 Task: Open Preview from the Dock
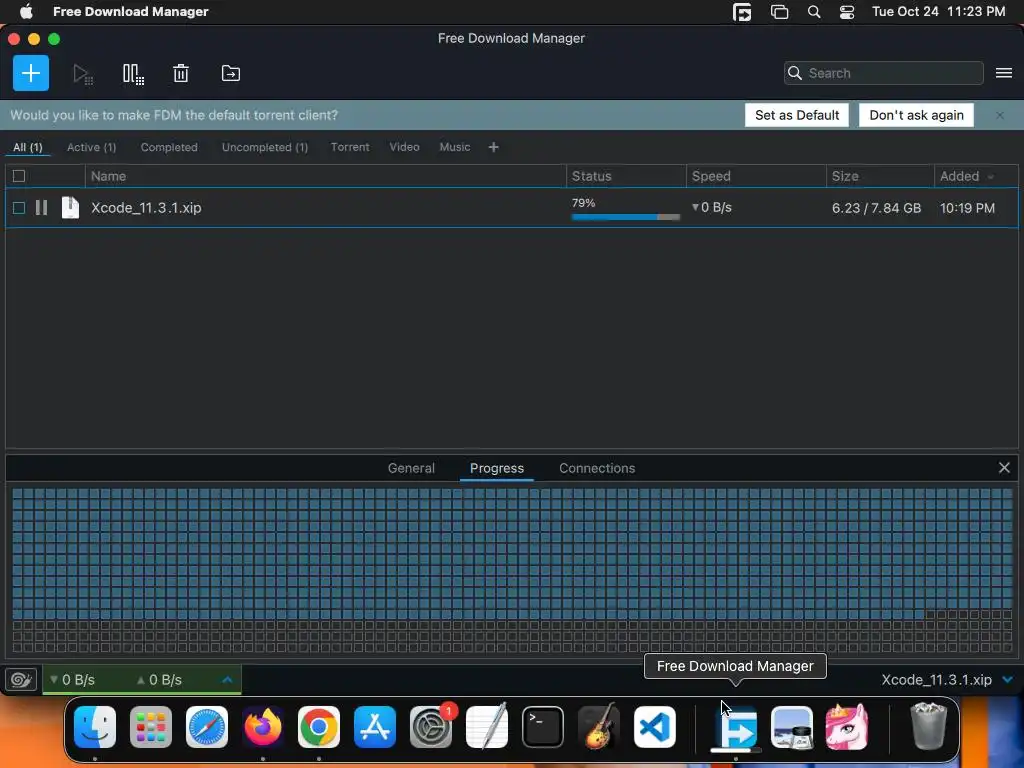792,727
